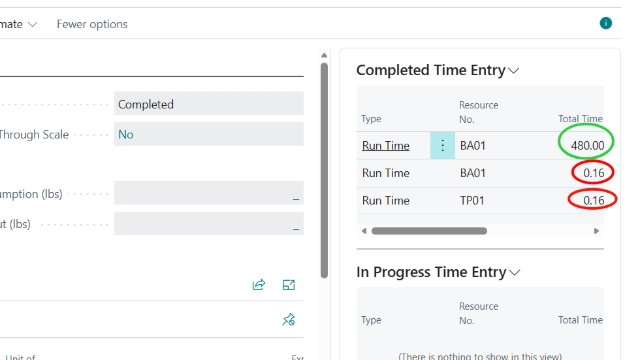Click Fewer options
The height and width of the screenshot is (360, 640).
[92, 24]
